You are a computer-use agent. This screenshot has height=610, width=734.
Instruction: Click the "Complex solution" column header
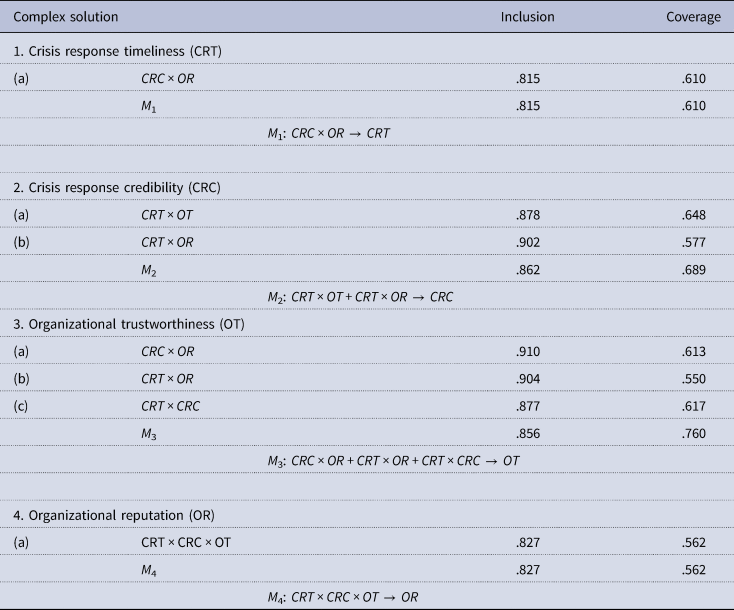pos(65,17)
